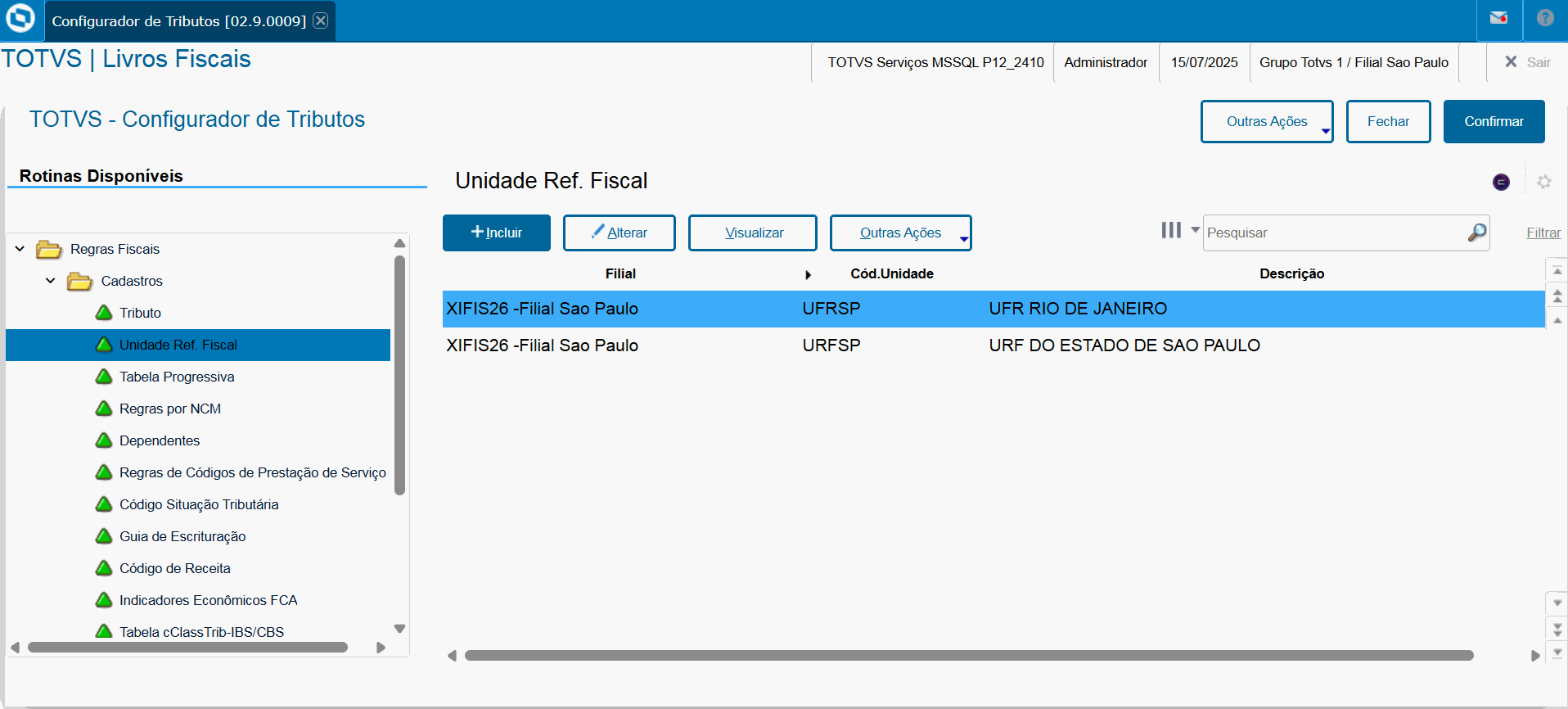Open Regras de Códigos de Prestação de Serviço
Image resolution: width=1568 pixels, height=709 pixels.
(252, 472)
